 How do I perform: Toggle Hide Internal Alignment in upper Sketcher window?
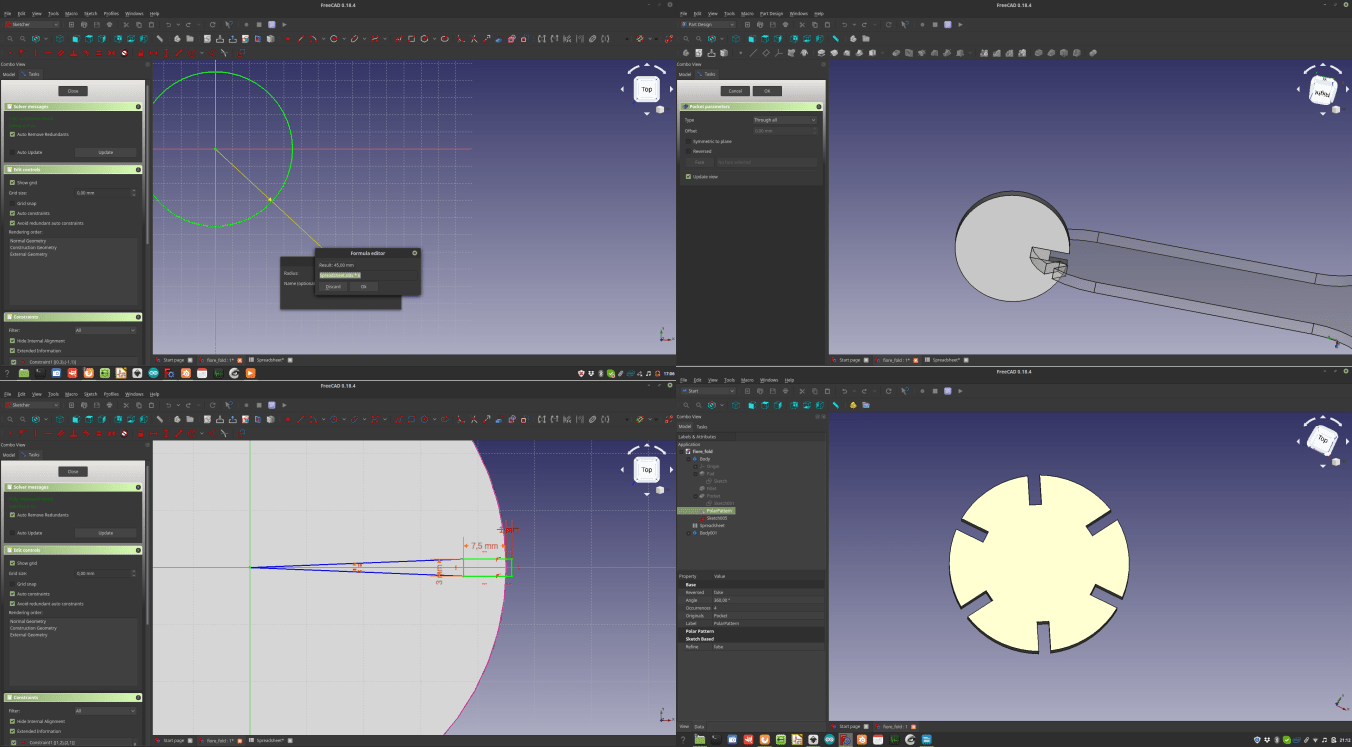coord(12,341)
